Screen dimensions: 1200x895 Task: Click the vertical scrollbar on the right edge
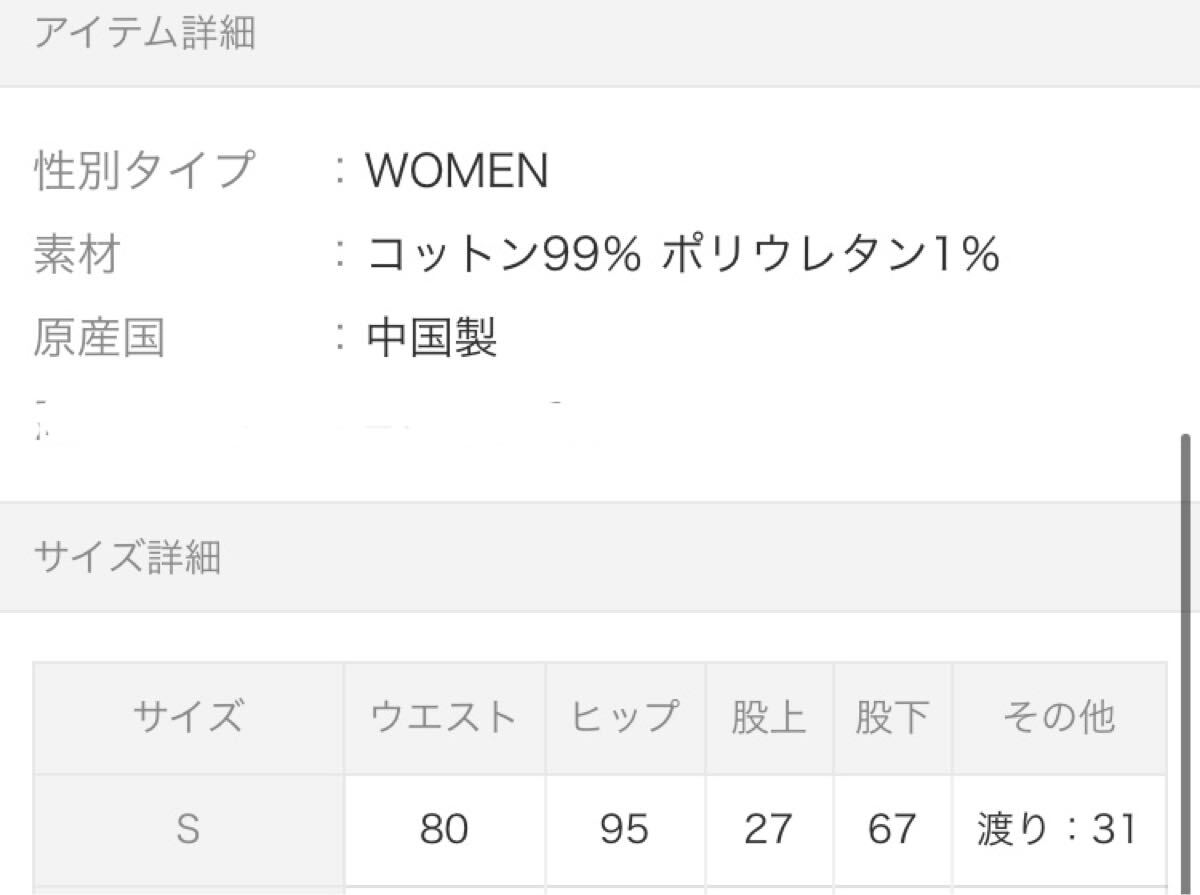point(1186,650)
